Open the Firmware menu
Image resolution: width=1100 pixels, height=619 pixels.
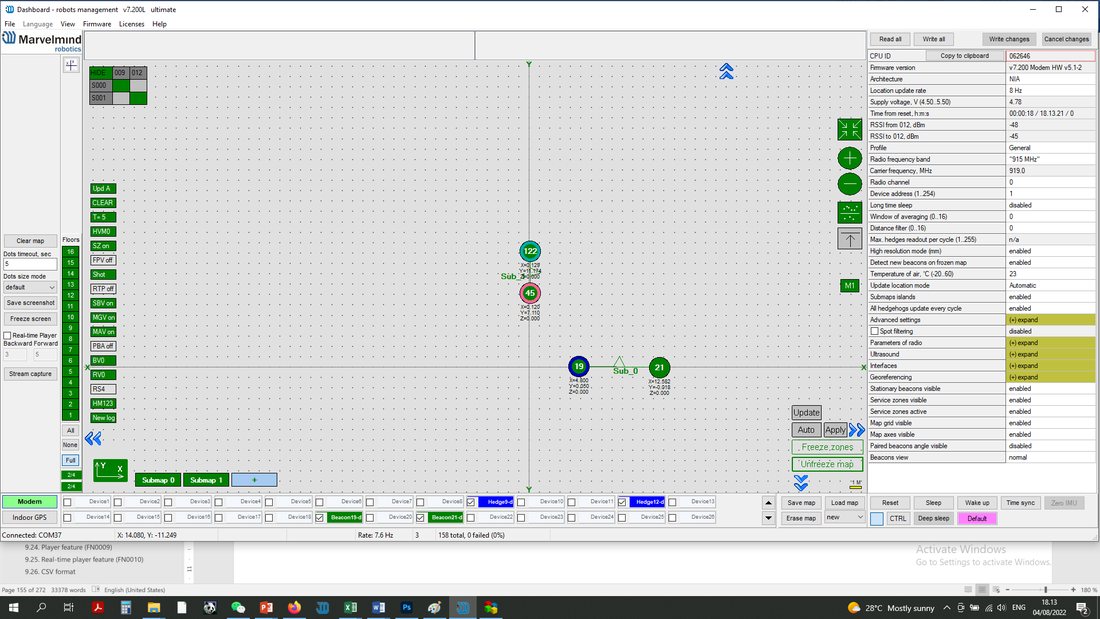coord(97,24)
